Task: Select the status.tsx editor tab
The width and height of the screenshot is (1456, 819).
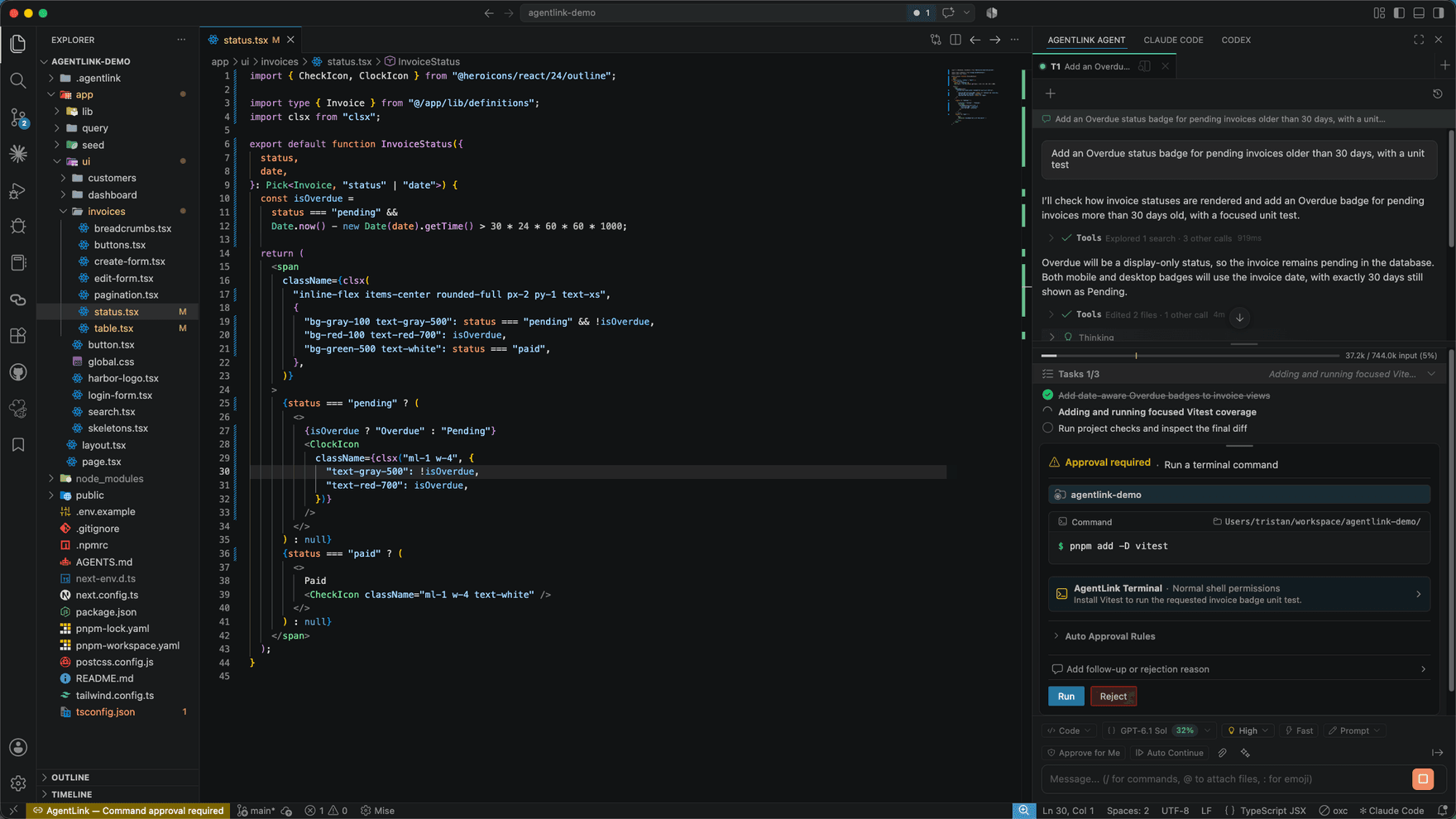Action: click(251, 40)
